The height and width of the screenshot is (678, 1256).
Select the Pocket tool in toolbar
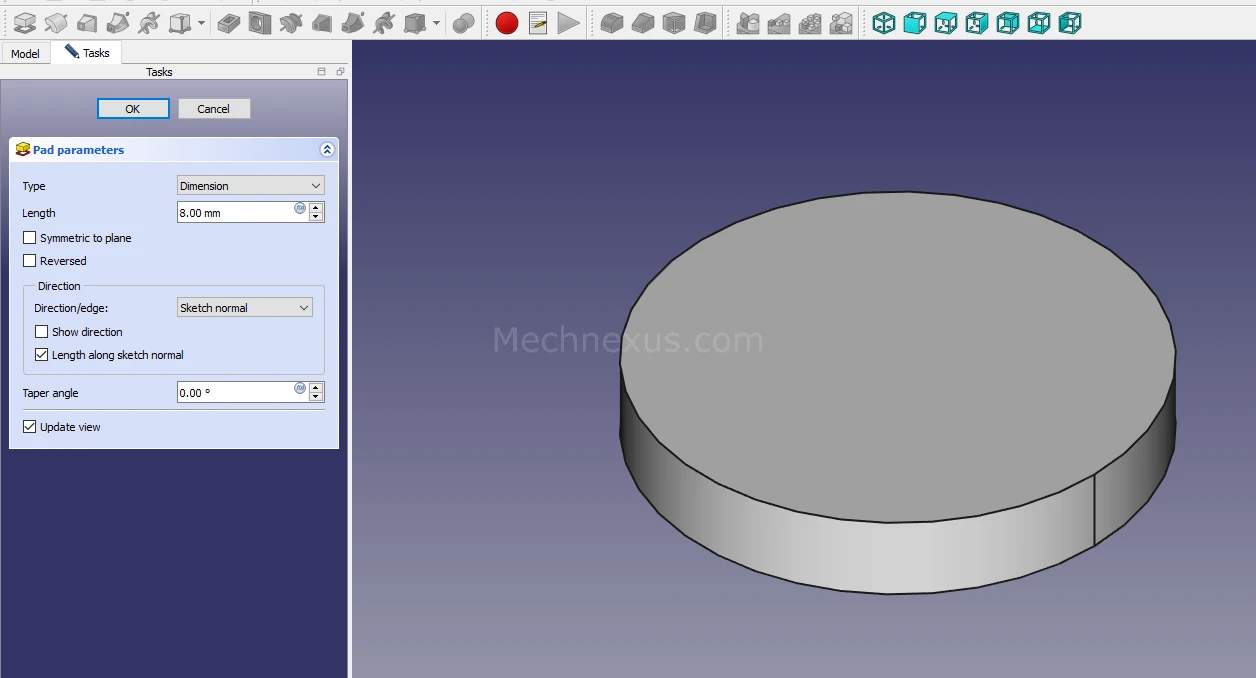point(229,22)
